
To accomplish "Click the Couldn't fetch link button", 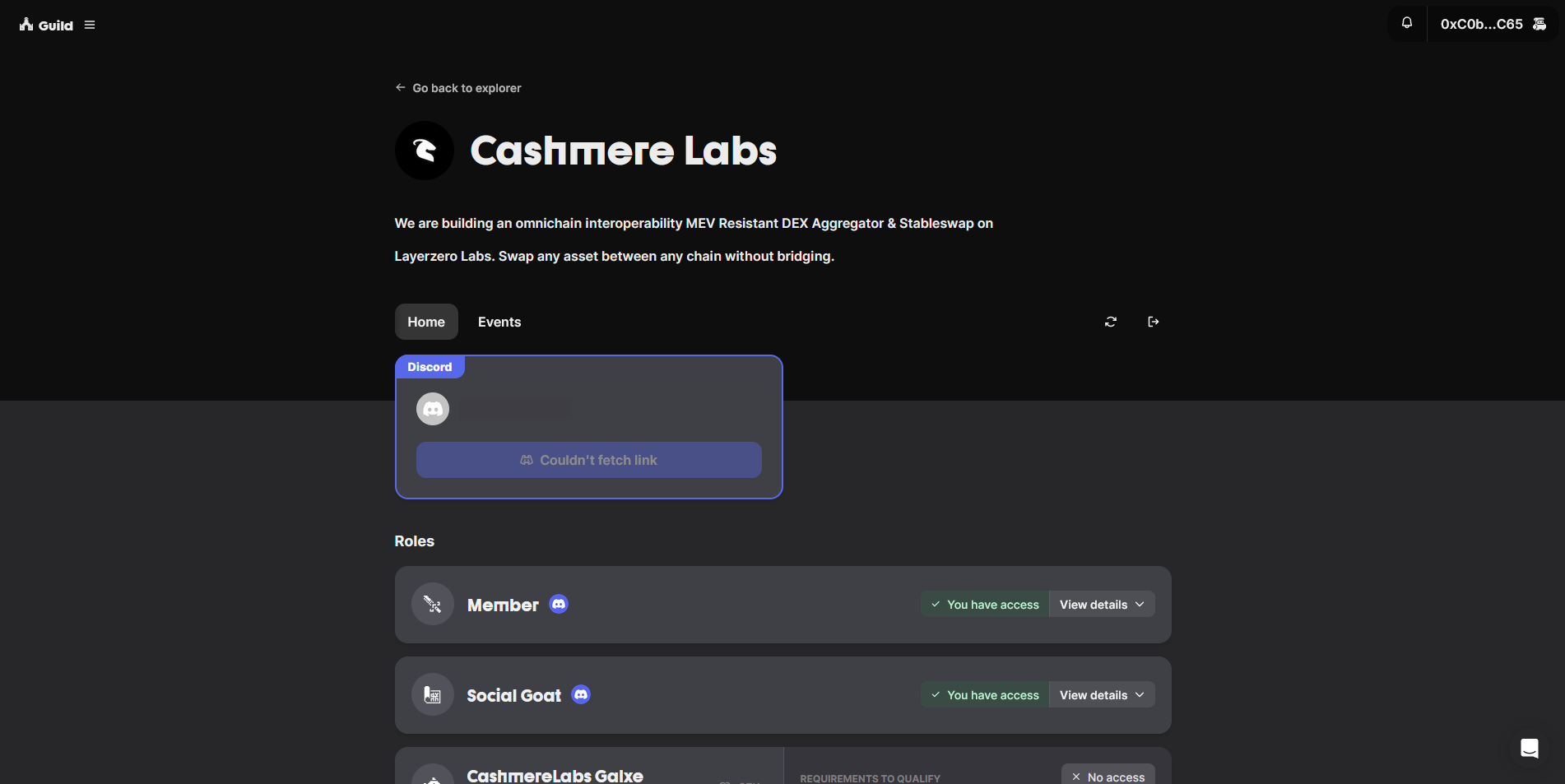I will 589,460.
